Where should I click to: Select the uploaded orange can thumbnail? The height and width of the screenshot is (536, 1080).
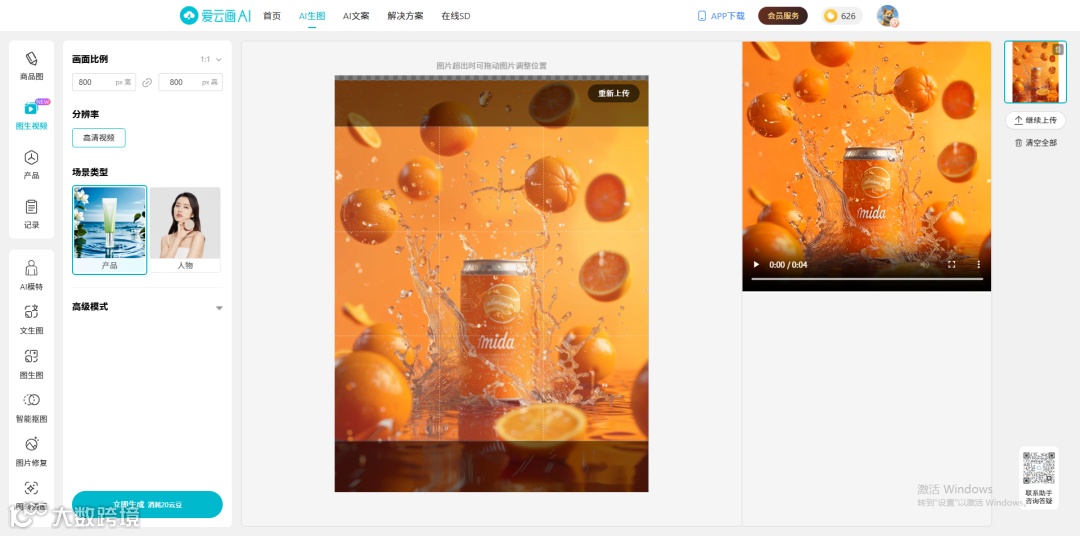(x=1035, y=72)
